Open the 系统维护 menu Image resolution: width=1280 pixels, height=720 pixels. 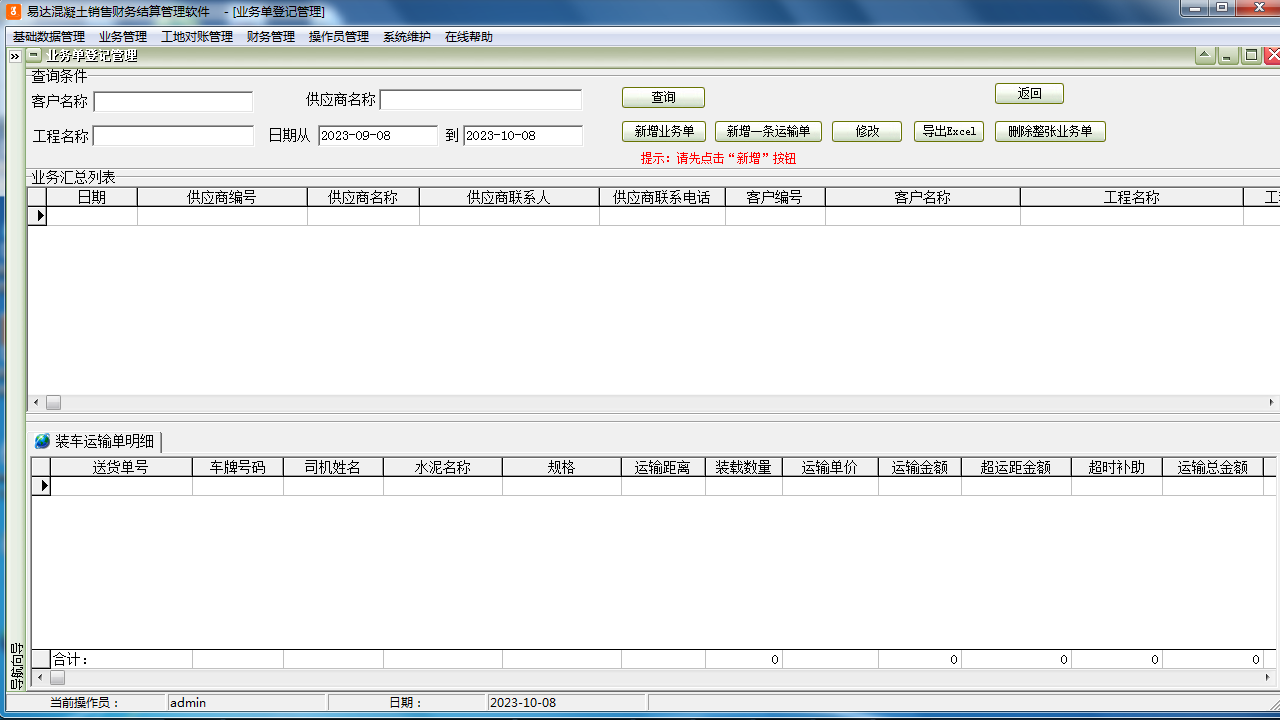406,37
